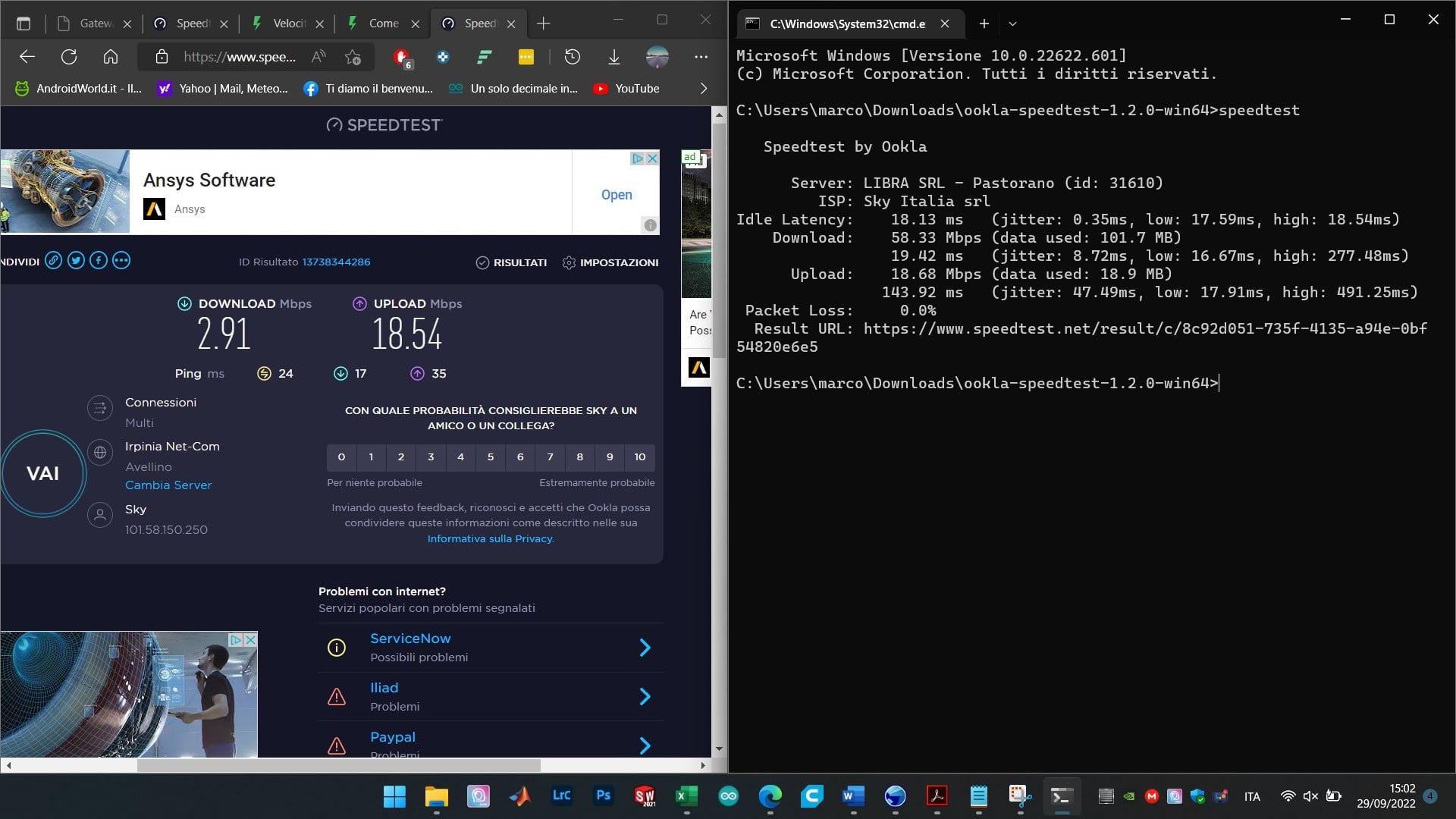Add this page to favorites
The height and width of the screenshot is (819, 1456).
353,57
